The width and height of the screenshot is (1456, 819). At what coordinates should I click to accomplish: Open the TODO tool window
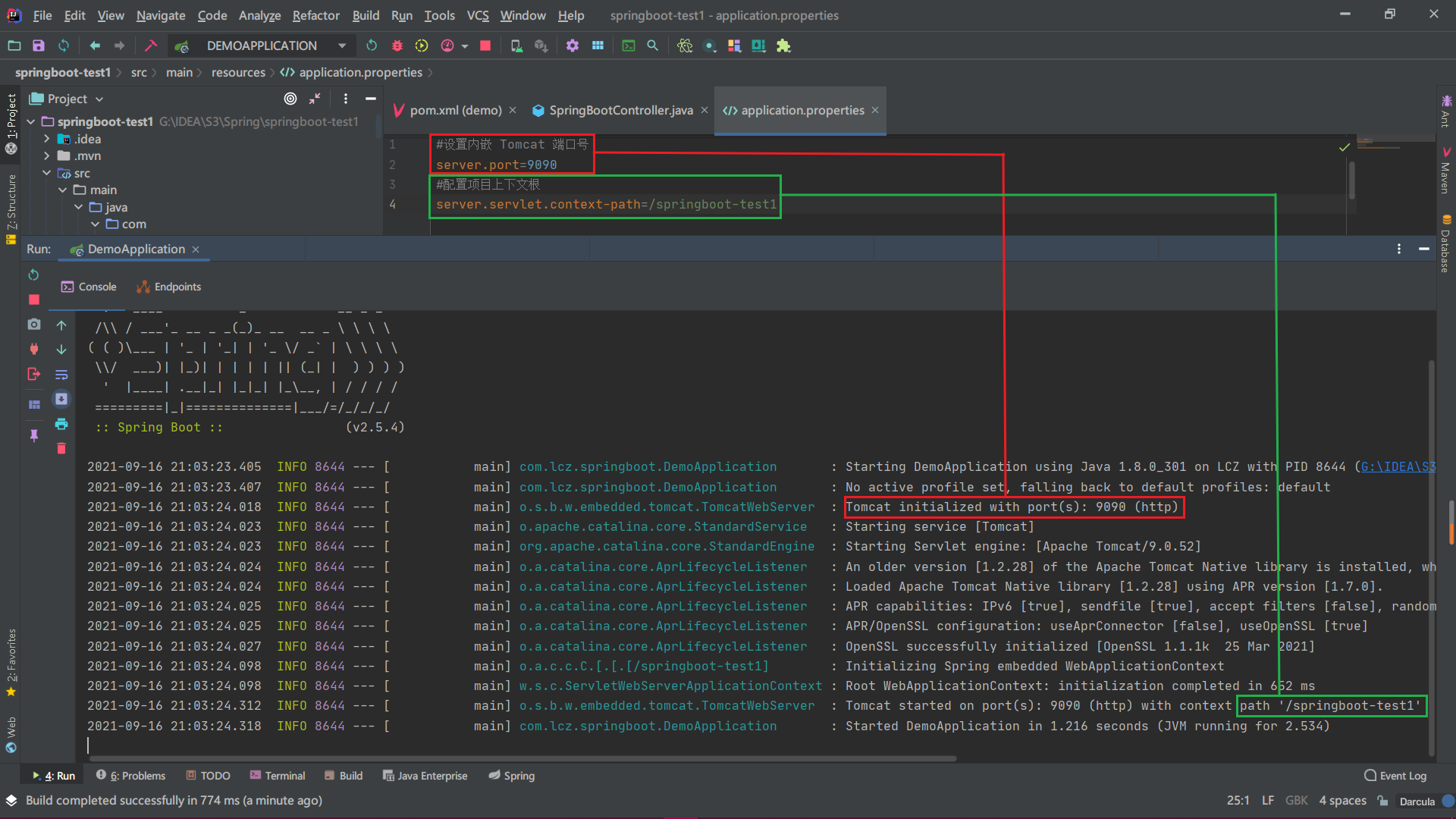coord(208,776)
